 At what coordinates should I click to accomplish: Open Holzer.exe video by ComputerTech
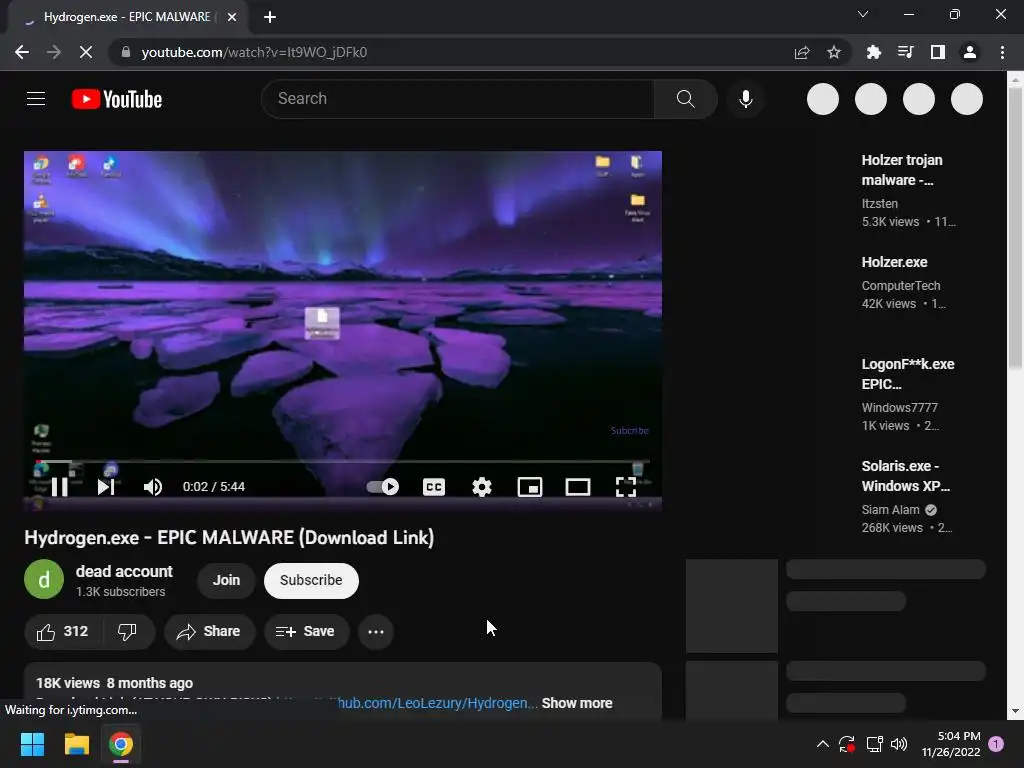pos(894,262)
